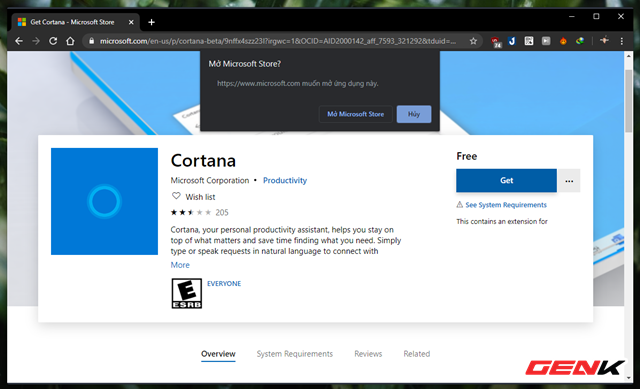Click the Free price label

[x=467, y=156]
